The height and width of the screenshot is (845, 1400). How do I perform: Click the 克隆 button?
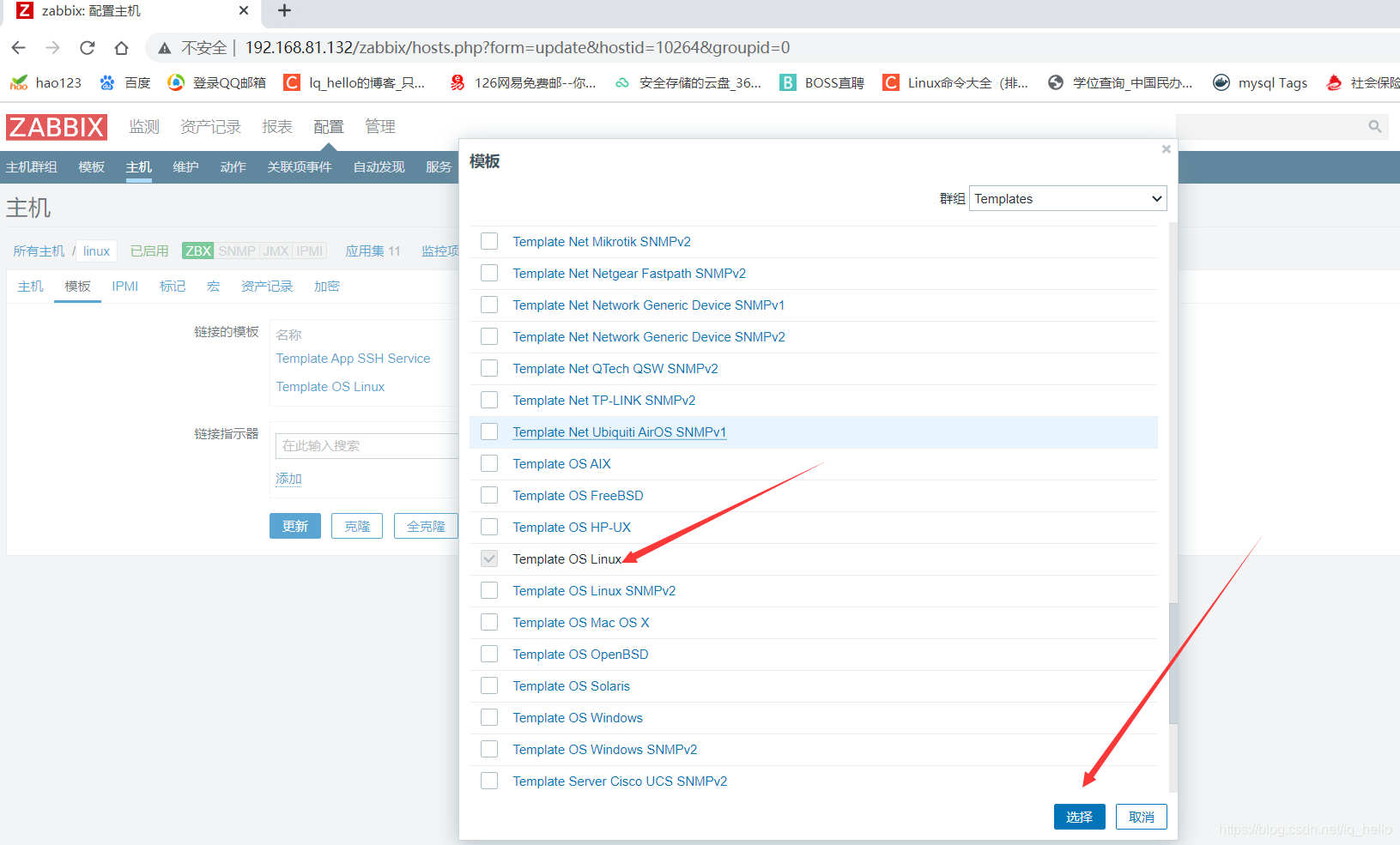357,526
